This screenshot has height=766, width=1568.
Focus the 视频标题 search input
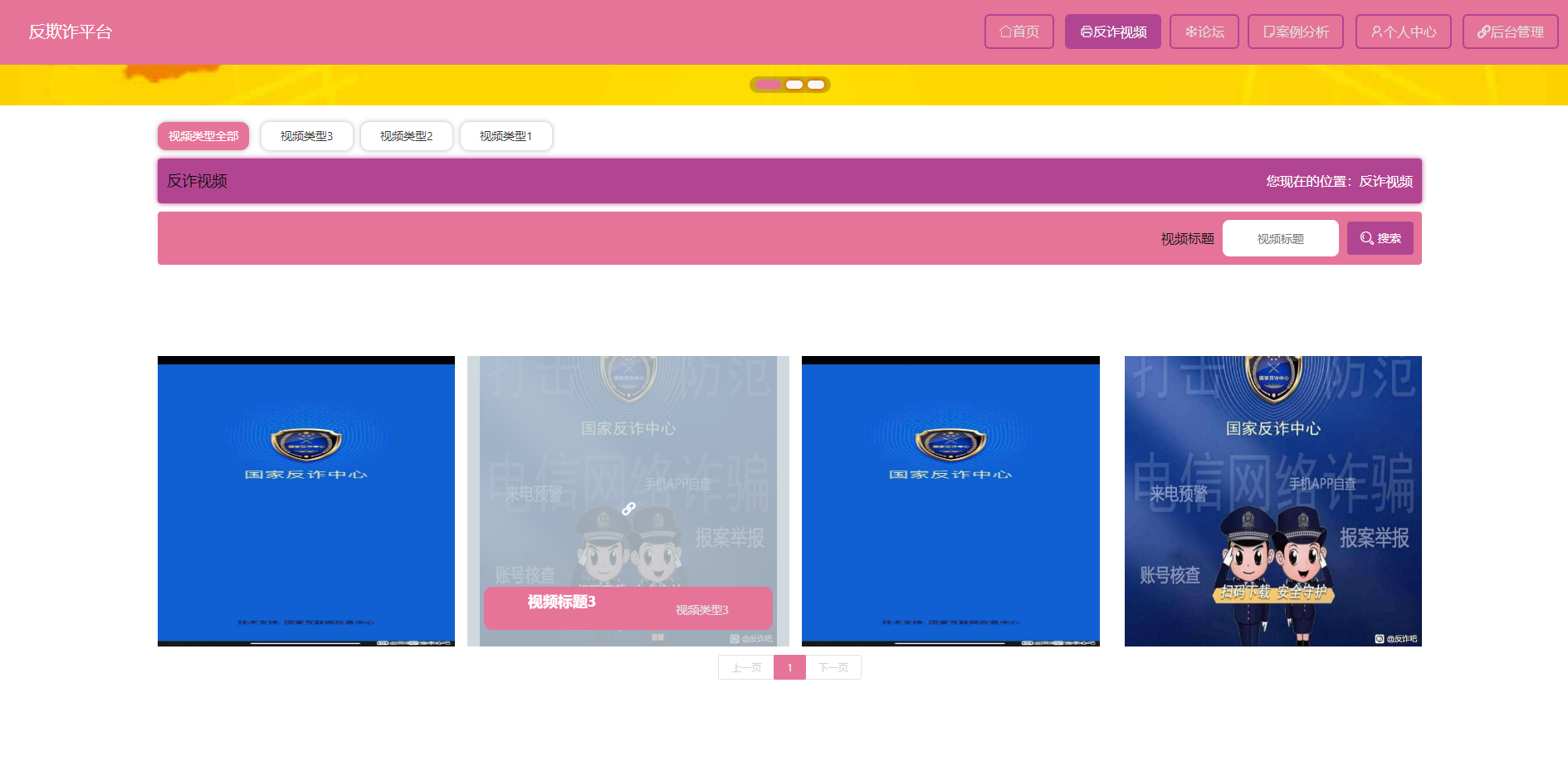tap(1280, 238)
